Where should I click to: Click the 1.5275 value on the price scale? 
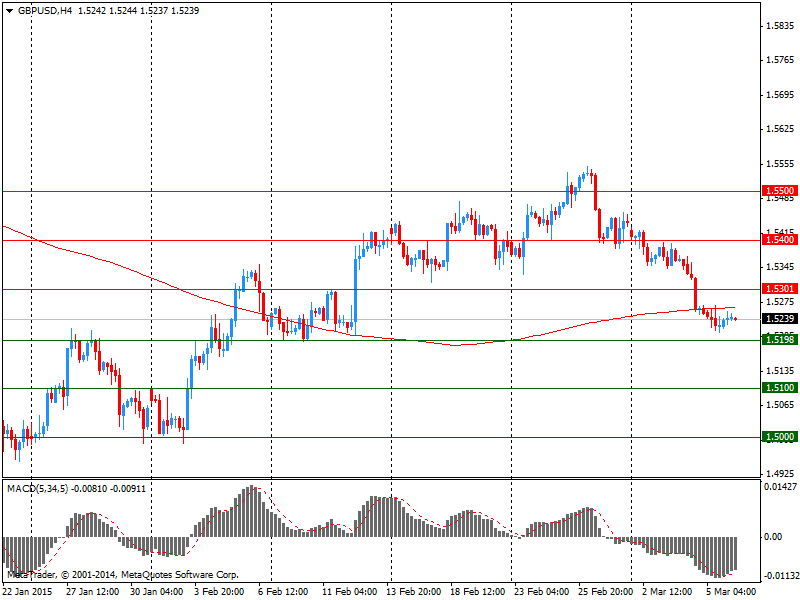(781, 302)
